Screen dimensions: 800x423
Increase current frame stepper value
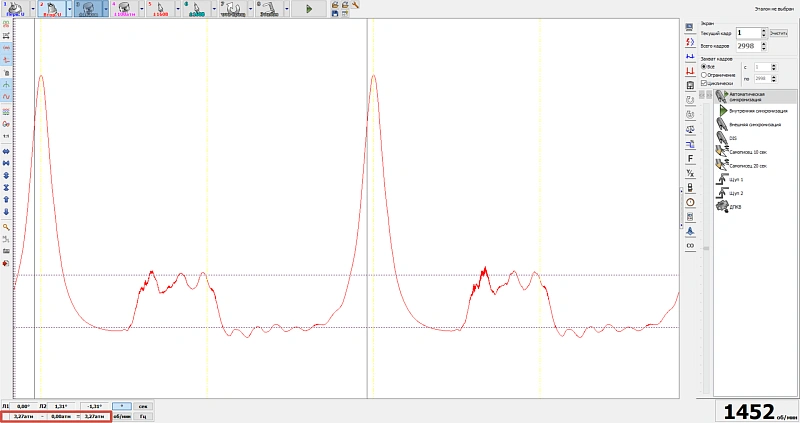coord(764,31)
